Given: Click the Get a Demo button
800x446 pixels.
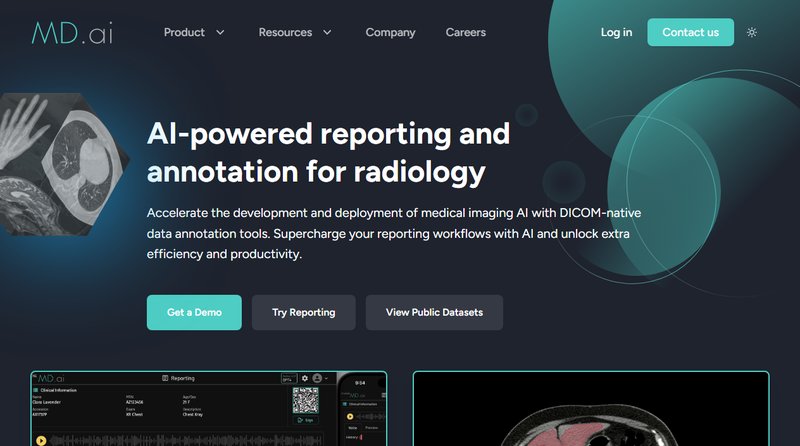Looking at the screenshot, I should click(x=194, y=312).
